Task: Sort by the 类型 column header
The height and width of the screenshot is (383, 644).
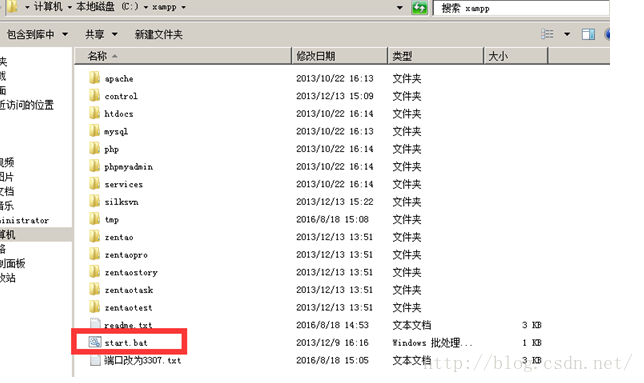Action: point(435,56)
